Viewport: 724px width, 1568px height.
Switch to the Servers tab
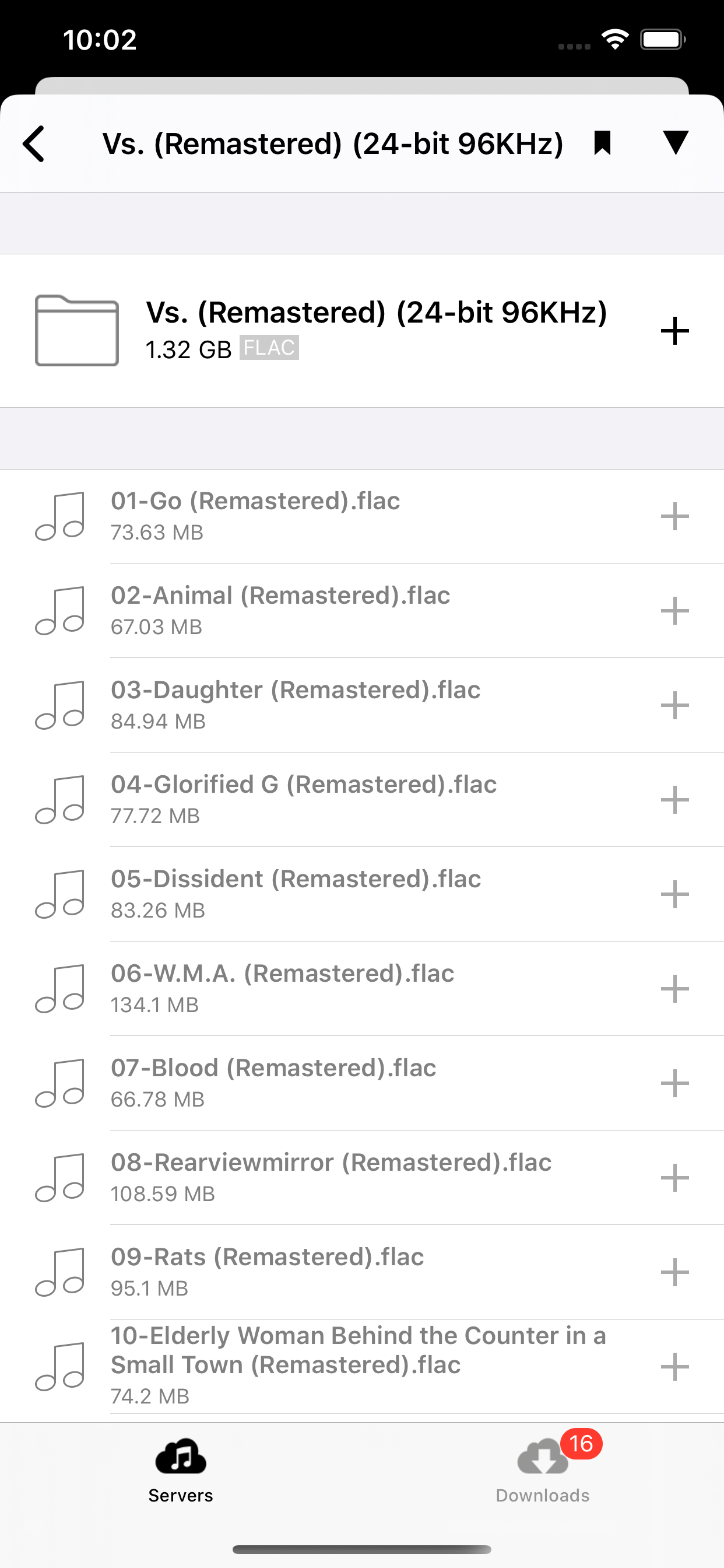coord(181,1470)
